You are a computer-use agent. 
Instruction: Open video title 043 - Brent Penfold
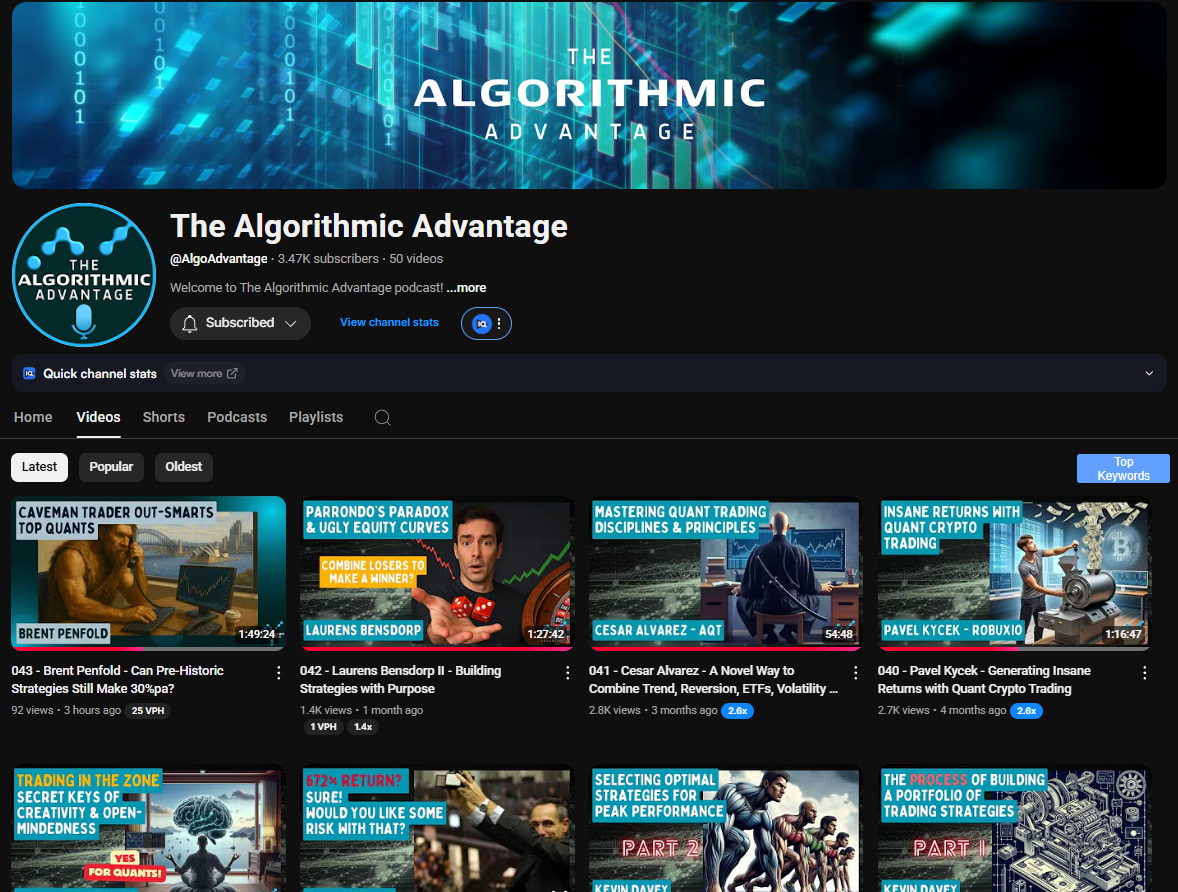[118, 679]
